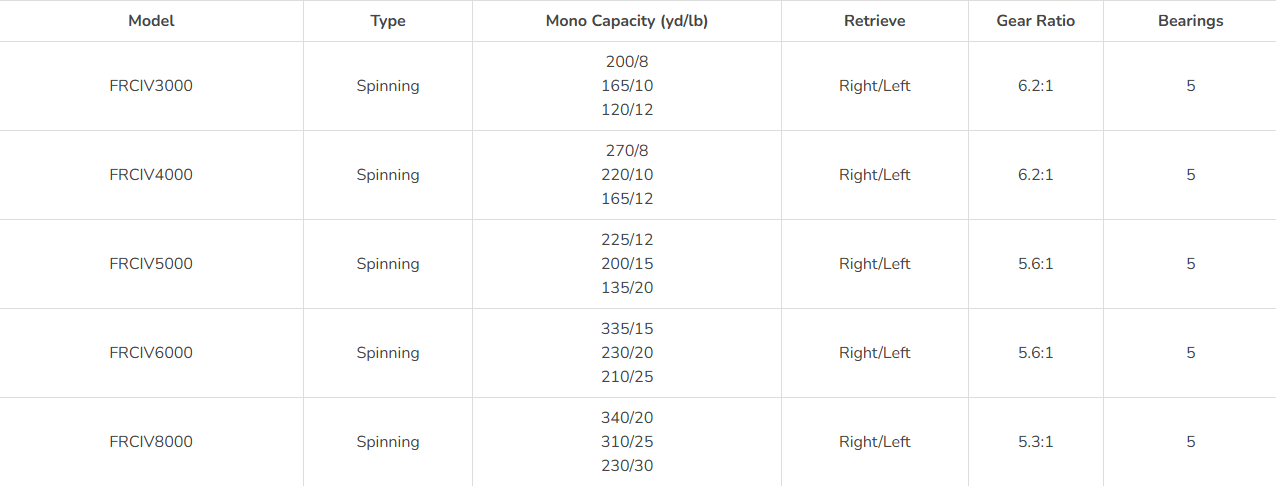Select the Mono Capacity (yd/lb) header

point(627,21)
